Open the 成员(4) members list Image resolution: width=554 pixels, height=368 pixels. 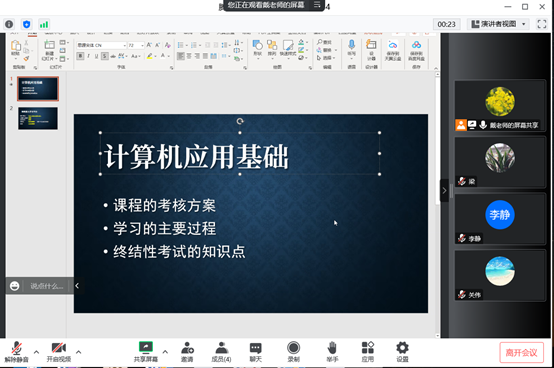click(222, 352)
